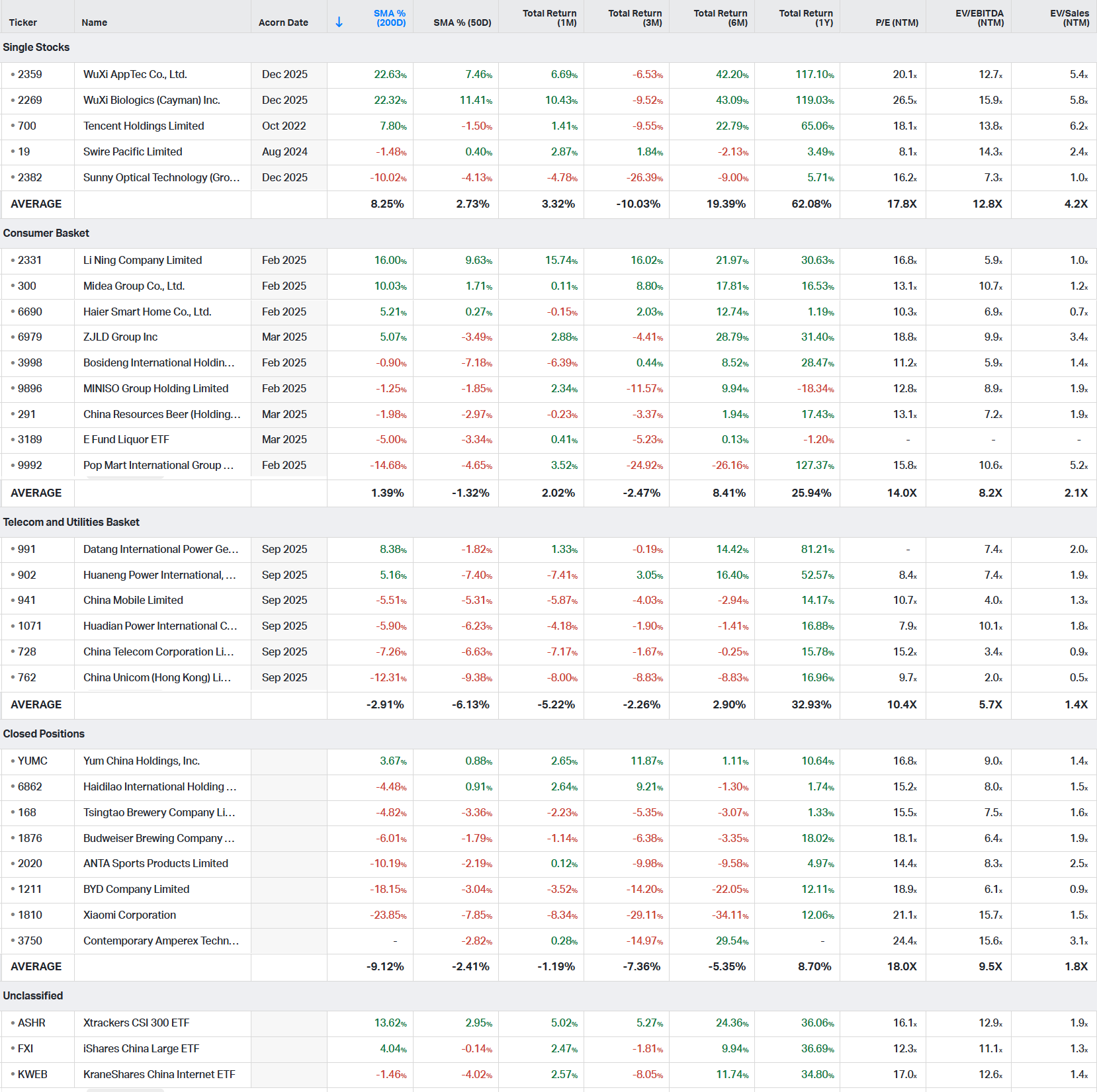
Task: Open Huaneng Power International entry
Action: pos(159,575)
